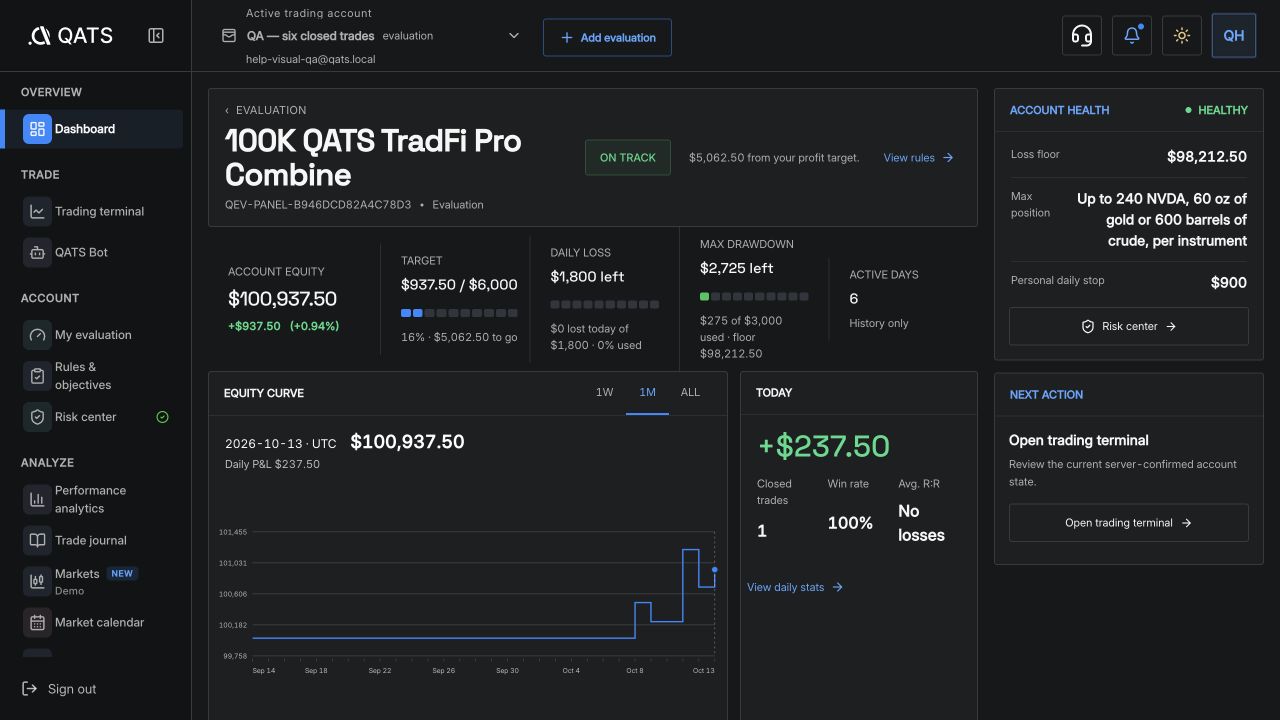Screen dimensions: 1280x720
Task: Open Risk center shield icon in sidebar
Action: click(37, 417)
